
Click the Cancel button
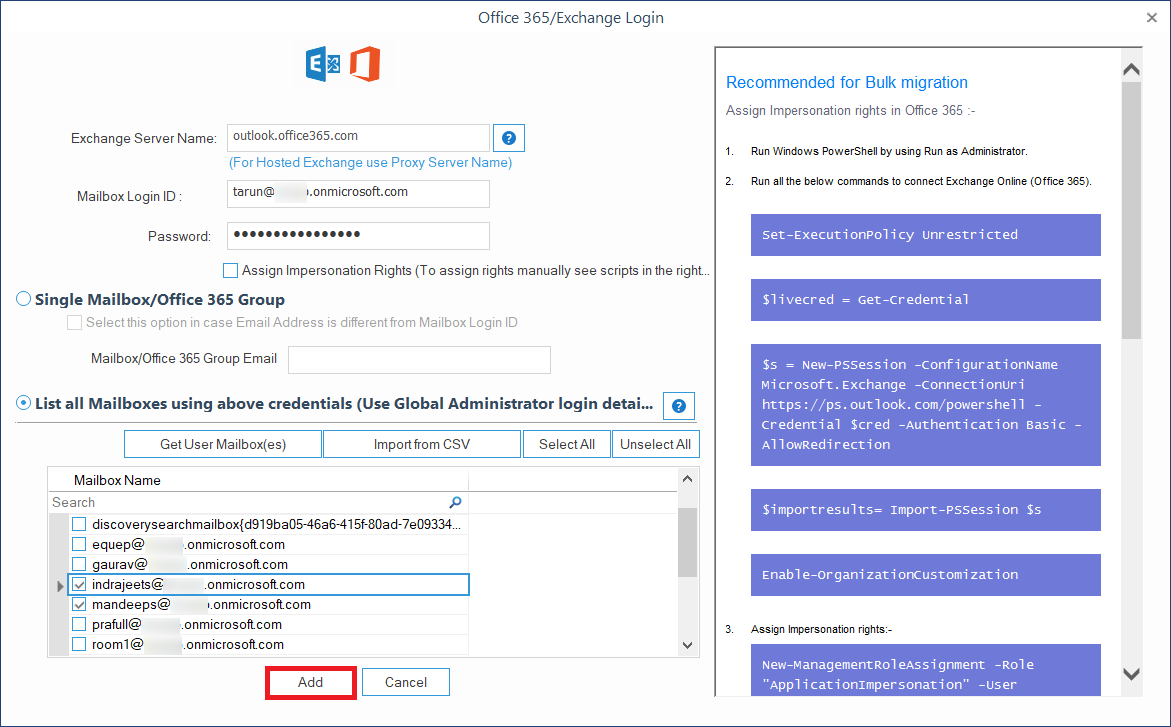(x=406, y=682)
